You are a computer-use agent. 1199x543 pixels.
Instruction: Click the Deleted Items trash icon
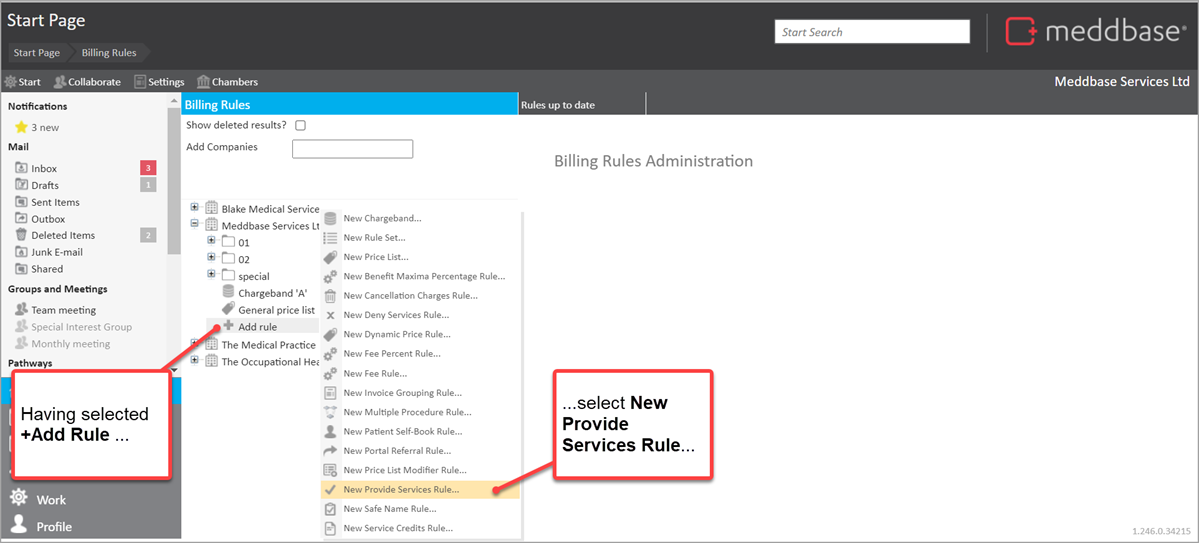coord(21,236)
